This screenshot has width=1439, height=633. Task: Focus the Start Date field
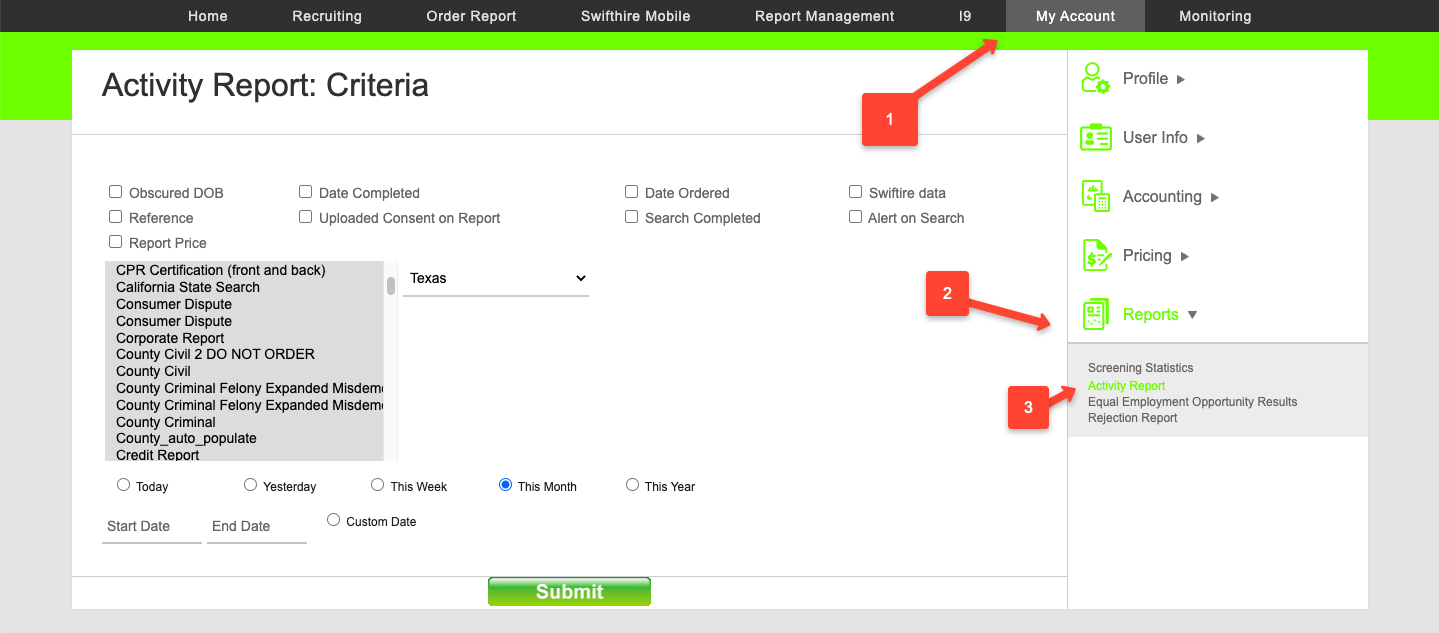coord(152,527)
